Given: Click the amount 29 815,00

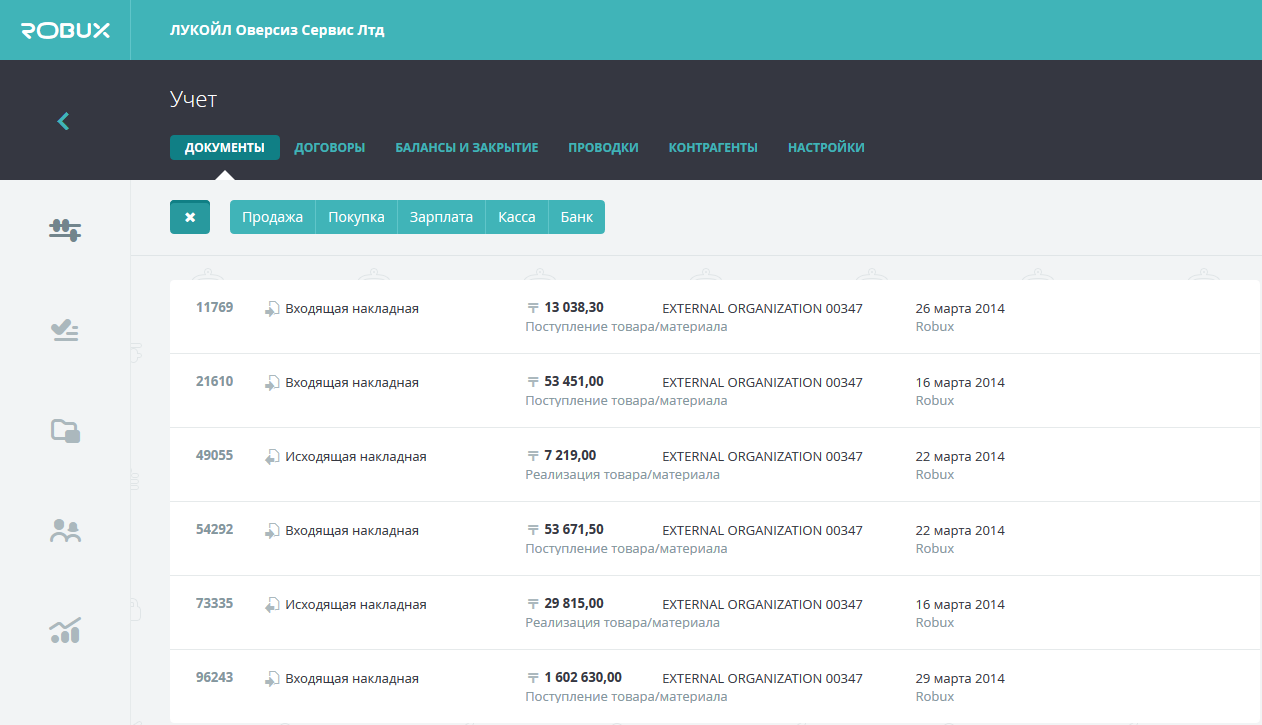Looking at the screenshot, I should pos(574,603).
